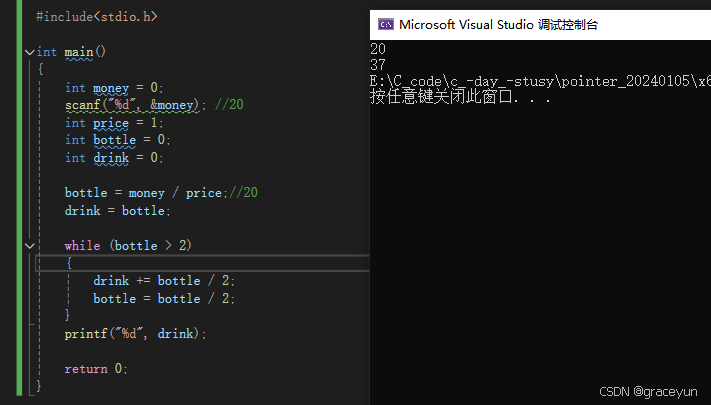Click the 'int drink = 0;' line
711x405 pixels.
[114, 158]
